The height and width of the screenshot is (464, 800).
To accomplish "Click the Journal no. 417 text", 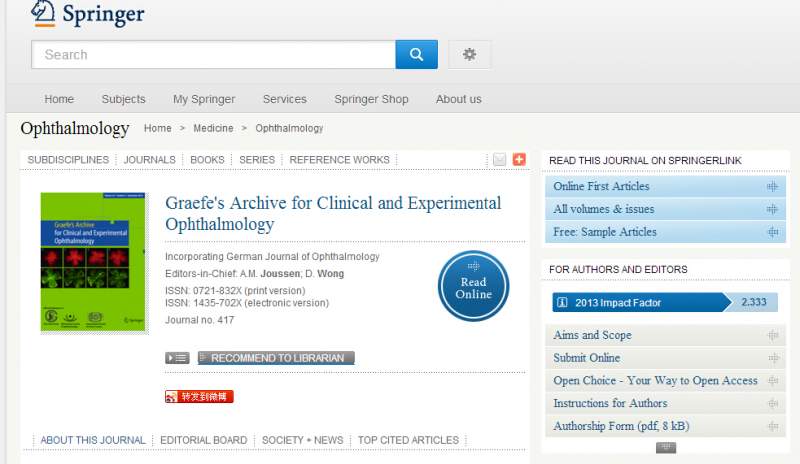I will coord(199,320).
